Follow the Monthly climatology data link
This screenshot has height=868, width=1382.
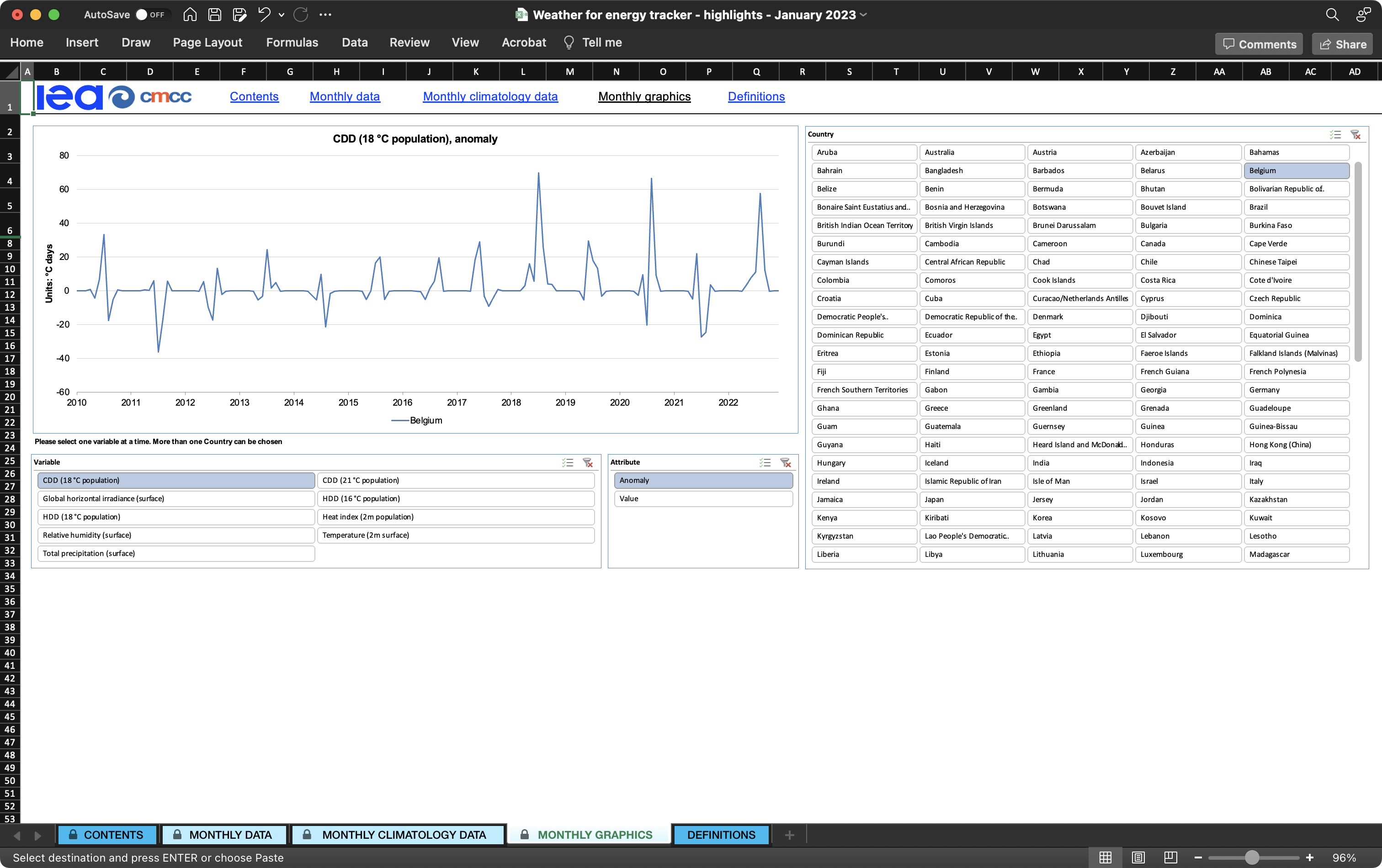click(490, 96)
